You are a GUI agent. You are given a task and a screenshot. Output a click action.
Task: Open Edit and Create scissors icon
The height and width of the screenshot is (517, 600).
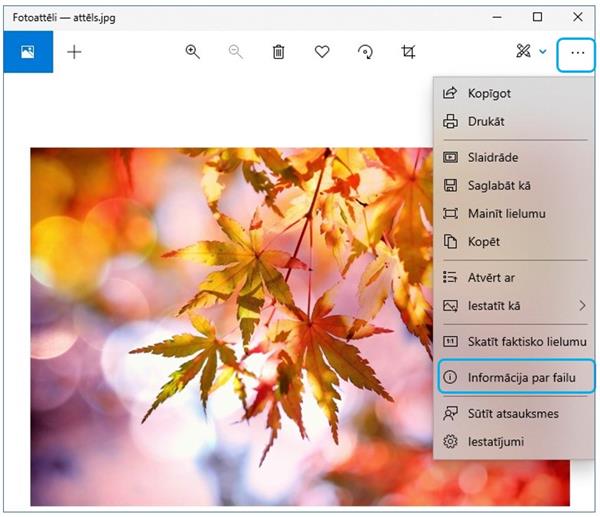[523, 51]
